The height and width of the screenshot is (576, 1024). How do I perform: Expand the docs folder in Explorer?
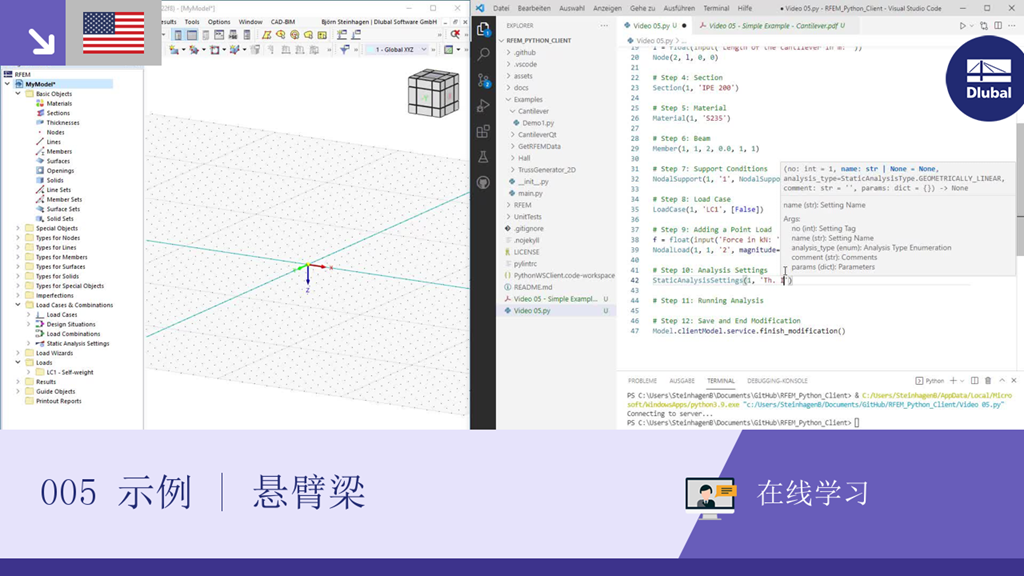click(509, 88)
